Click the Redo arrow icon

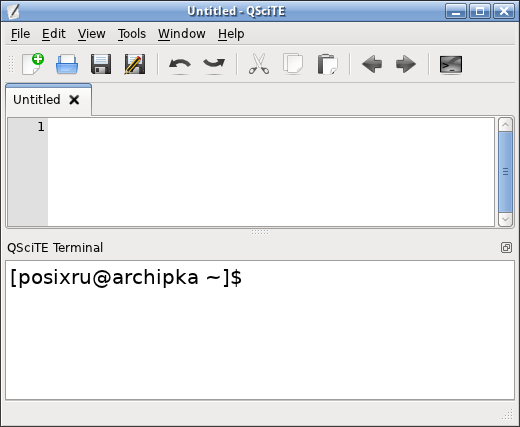click(x=214, y=64)
